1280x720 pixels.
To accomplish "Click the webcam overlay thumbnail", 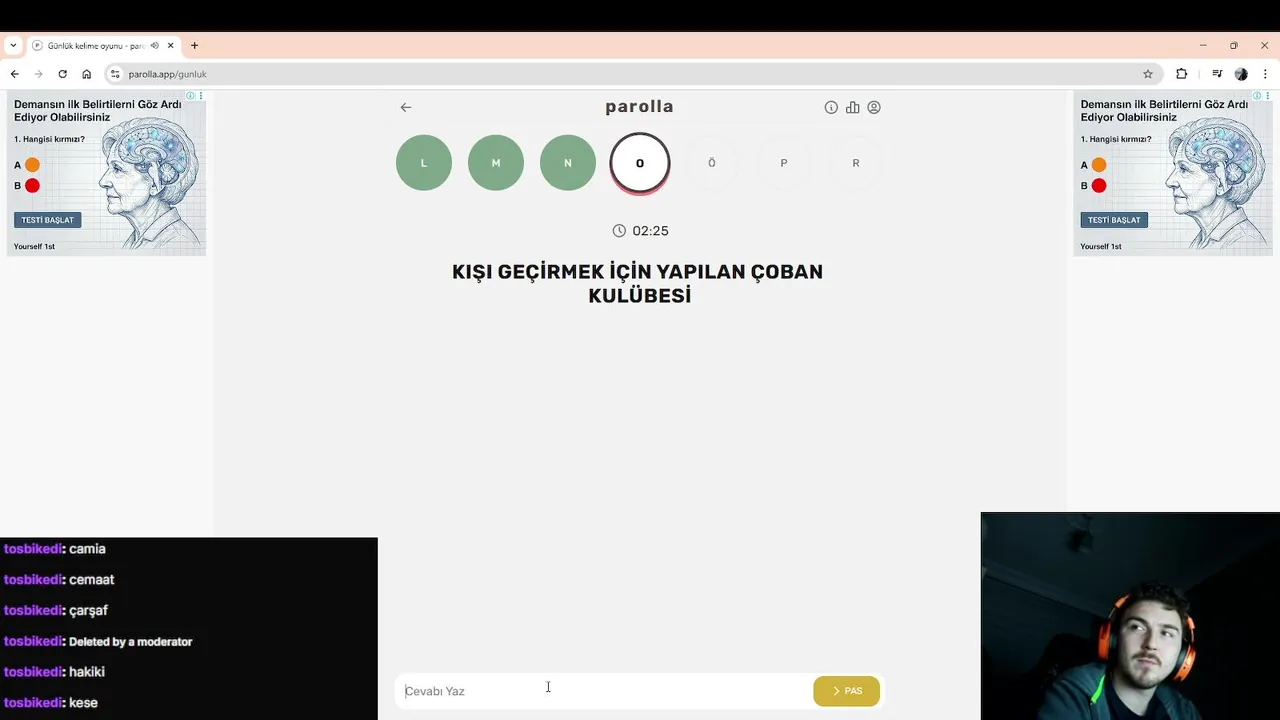I will point(1130,616).
